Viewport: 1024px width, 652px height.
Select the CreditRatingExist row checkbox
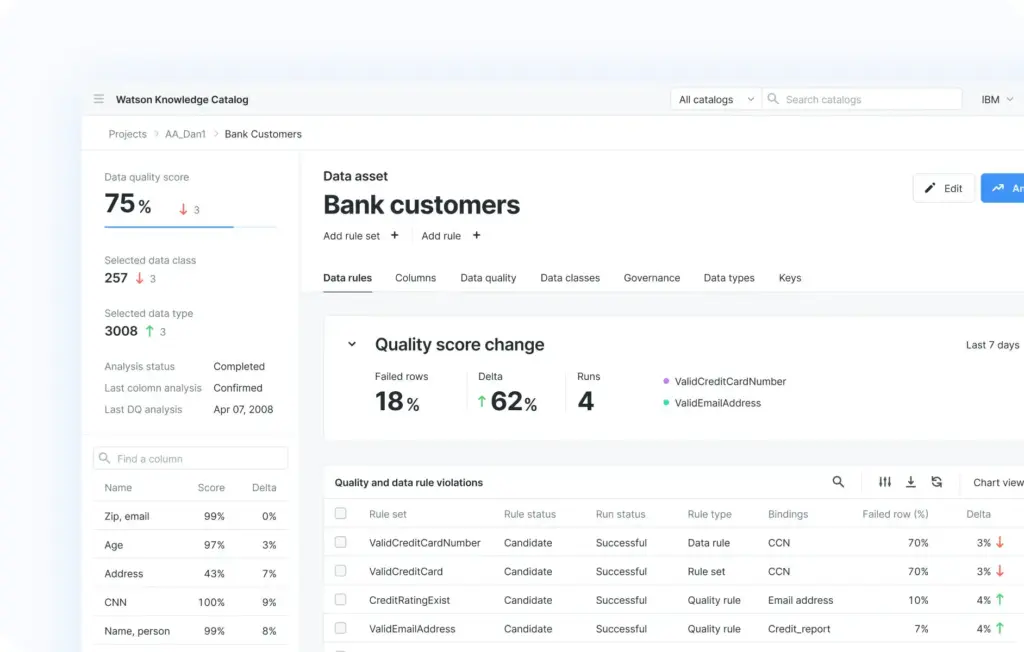(x=341, y=600)
